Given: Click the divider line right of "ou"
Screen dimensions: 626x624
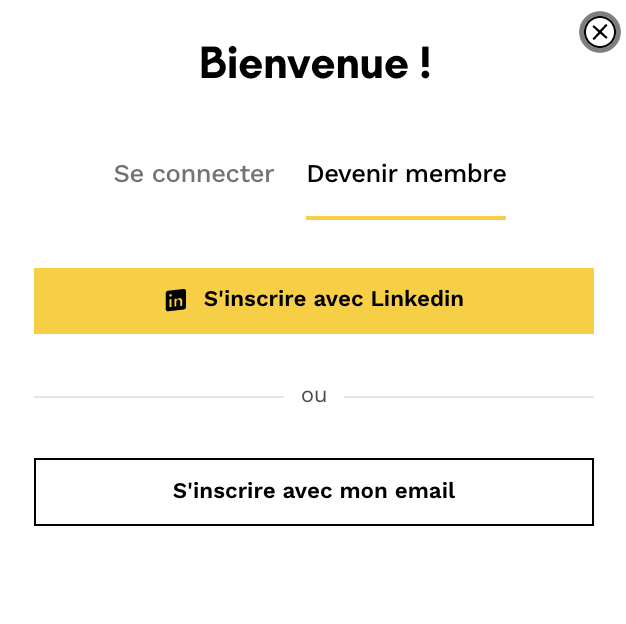Looking at the screenshot, I should 468,397.
